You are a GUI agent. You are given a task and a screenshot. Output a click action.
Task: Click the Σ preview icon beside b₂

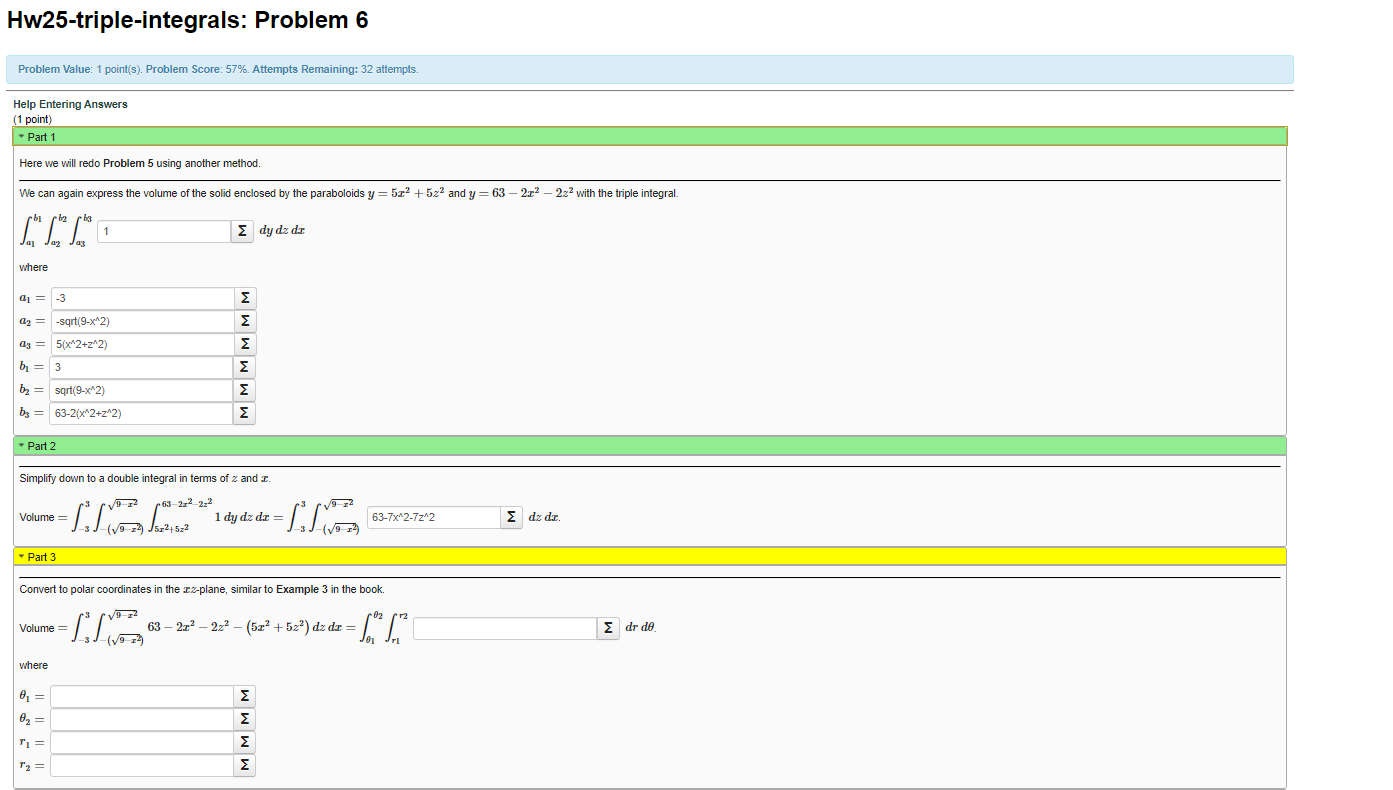(x=244, y=390)
